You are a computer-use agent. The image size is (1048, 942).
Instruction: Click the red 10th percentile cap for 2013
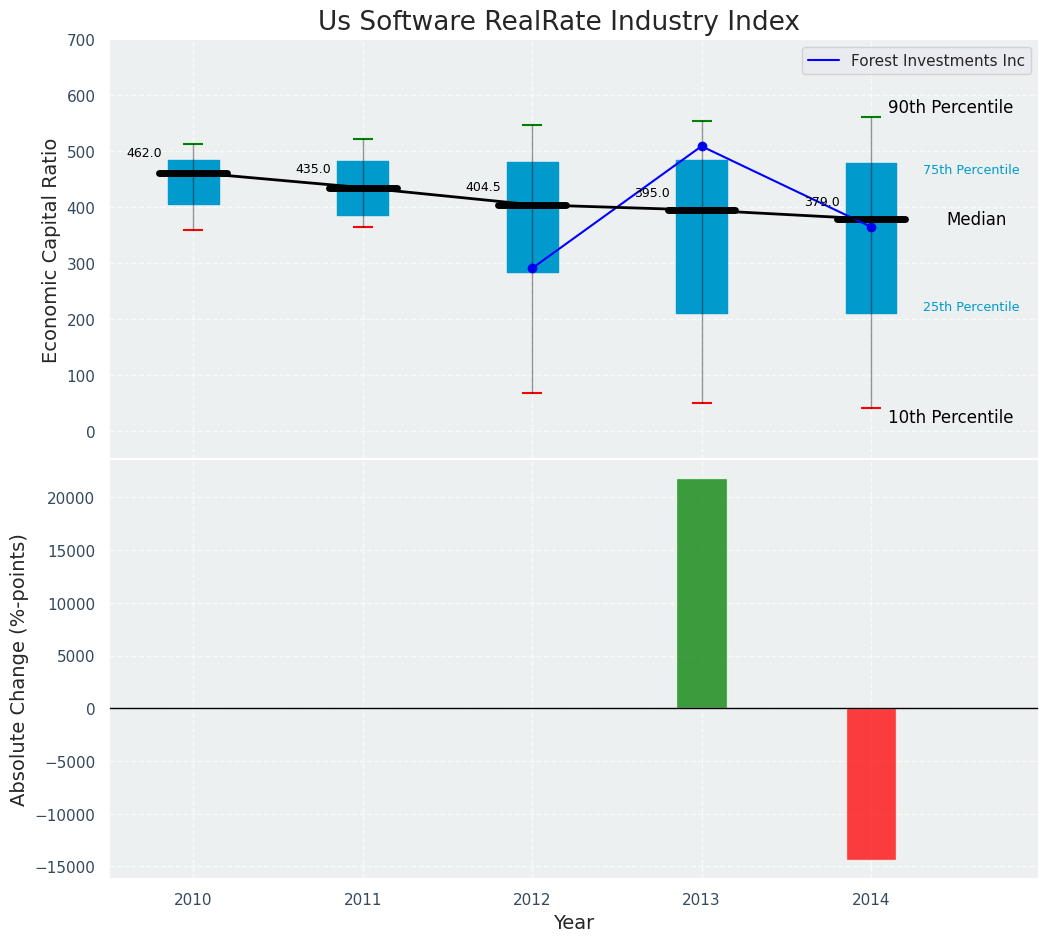[702, 403]
